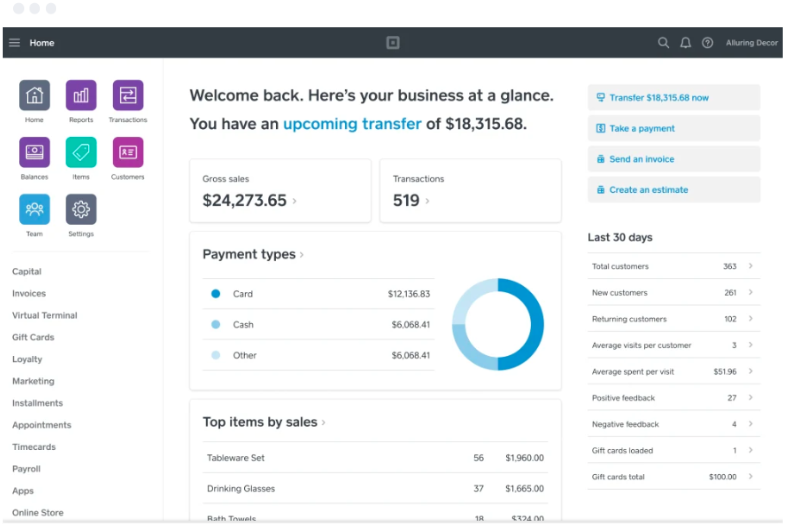Click the notifications bell icon
Image resolution: width=791 pixels, height=525 pixels.
686,43
